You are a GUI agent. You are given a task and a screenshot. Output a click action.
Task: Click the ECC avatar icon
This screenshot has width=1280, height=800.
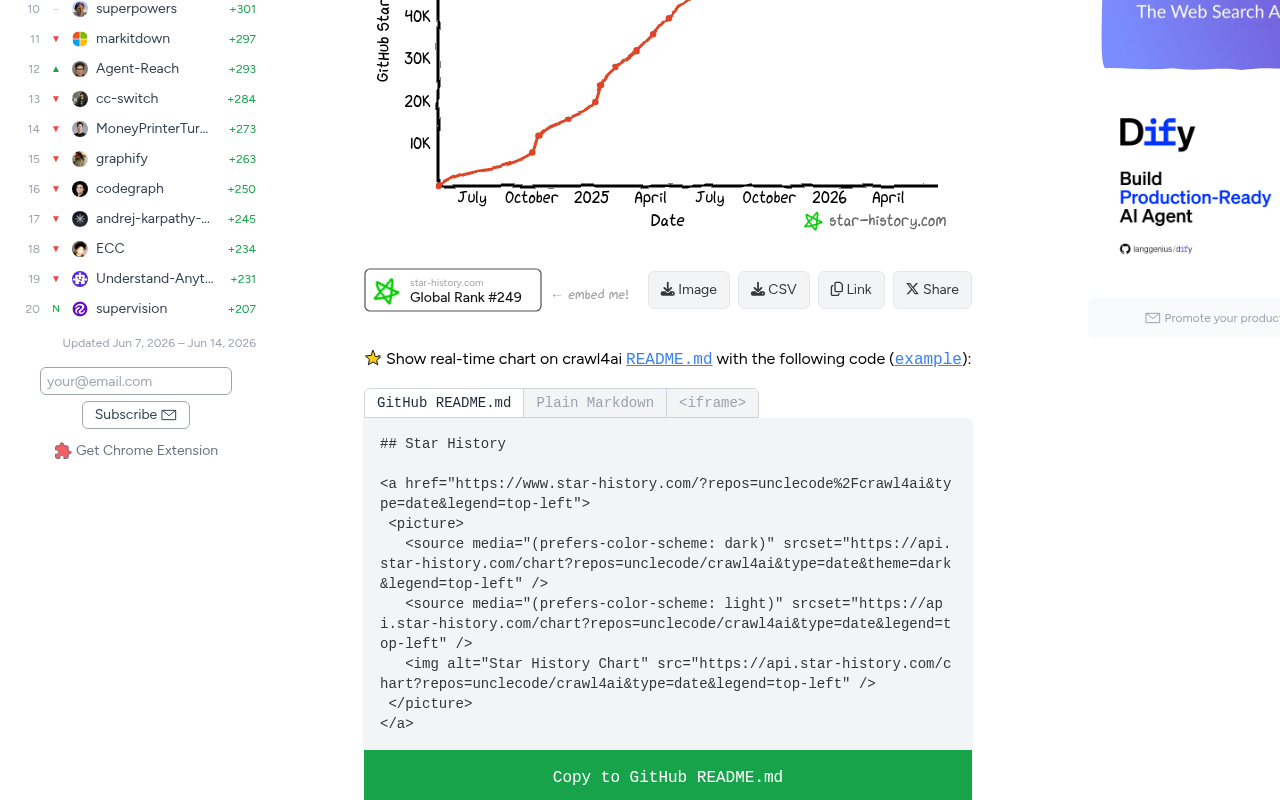tap(80, 249)
